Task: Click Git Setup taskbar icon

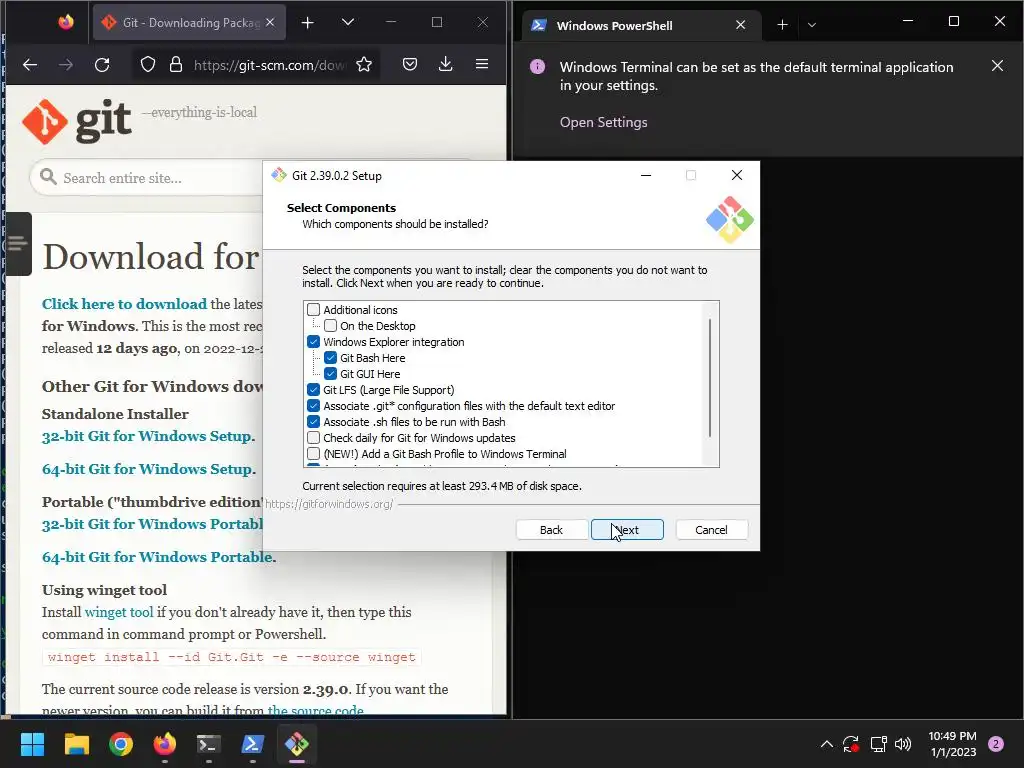Action: 296,744
